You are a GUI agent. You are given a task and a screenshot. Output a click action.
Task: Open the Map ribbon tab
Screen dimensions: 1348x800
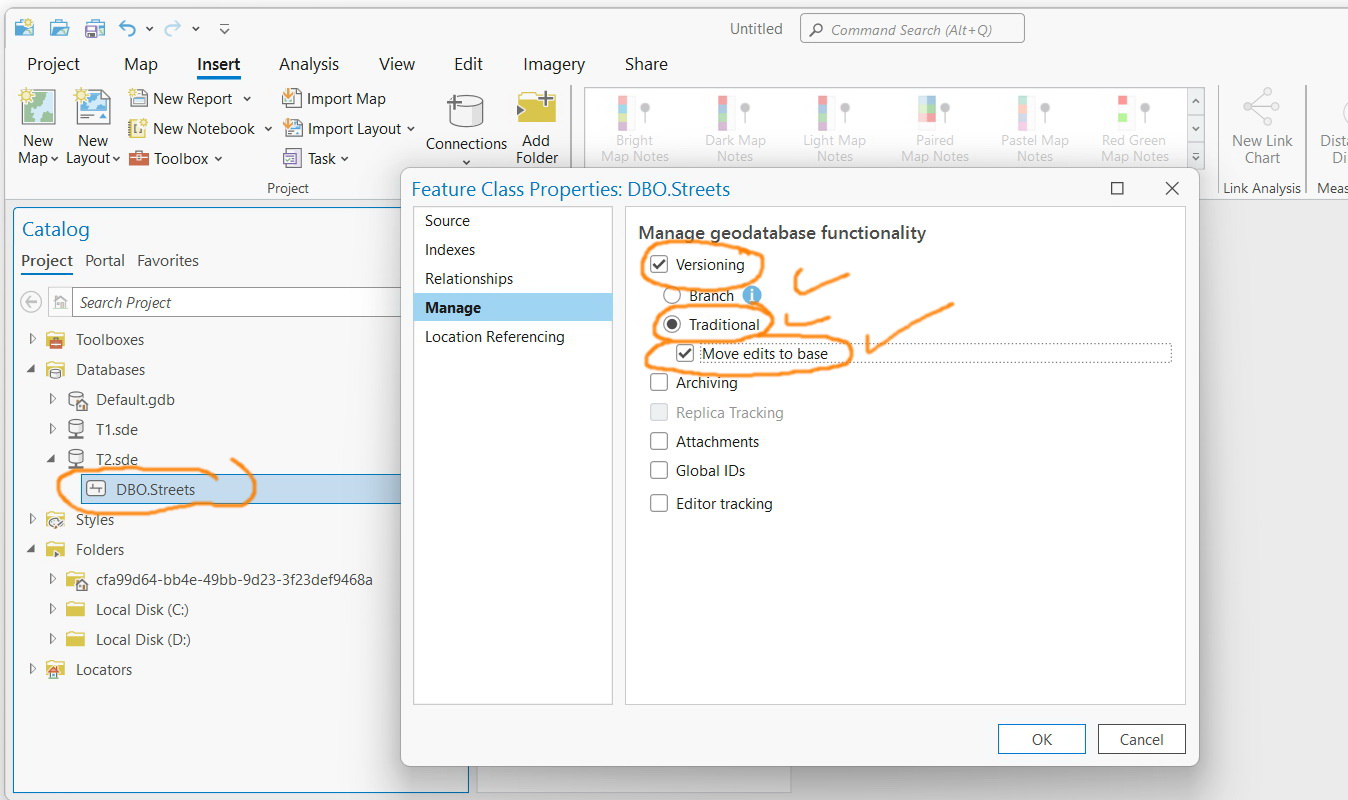click(x=141, y=64)
